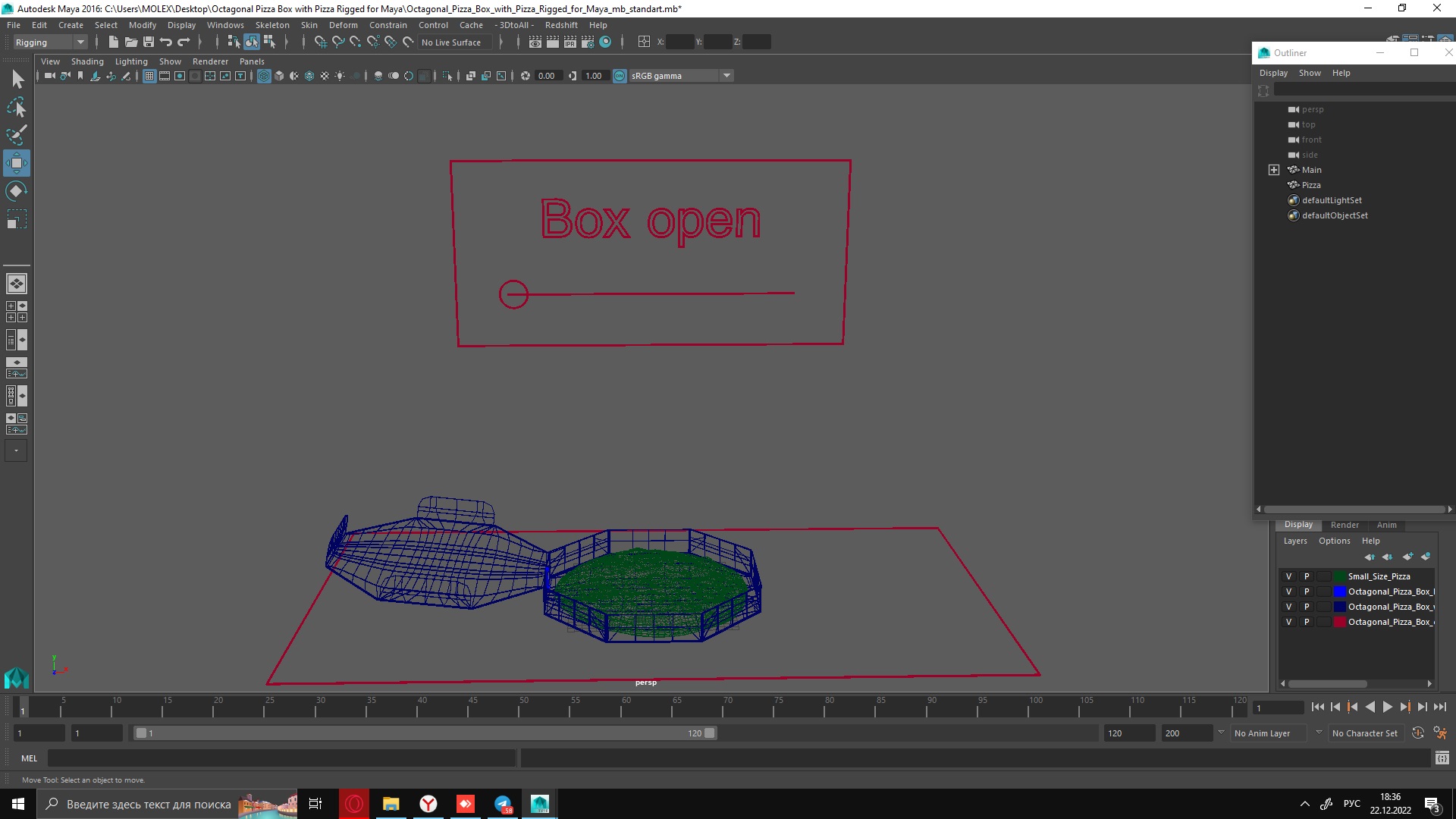The width and height of the screenshot is (1456, 819).
Task: Select Pizza node in Outliner
Action: pos(1311,185)
